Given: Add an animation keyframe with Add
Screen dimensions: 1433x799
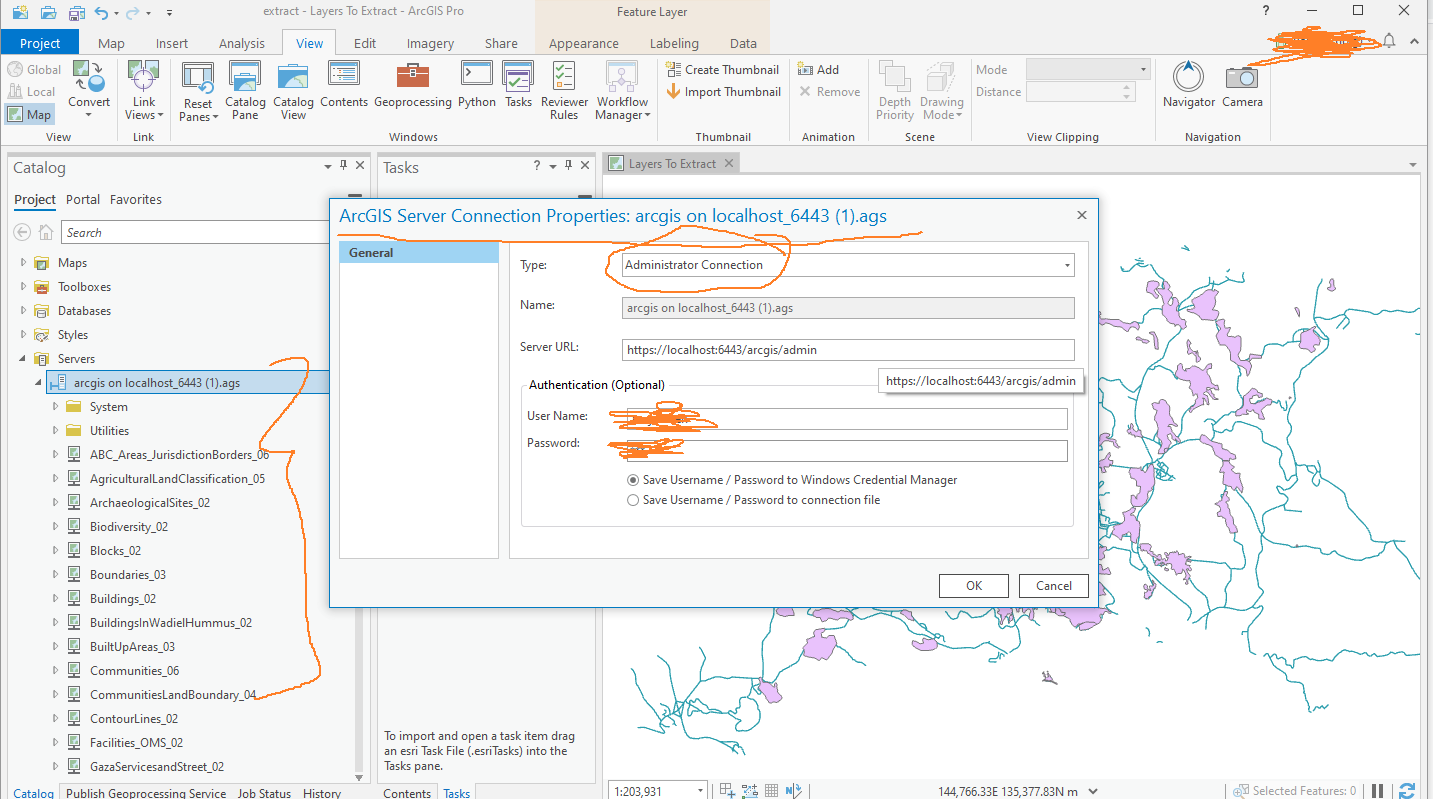Looking at the screenshot, I should tap(819, 70).
